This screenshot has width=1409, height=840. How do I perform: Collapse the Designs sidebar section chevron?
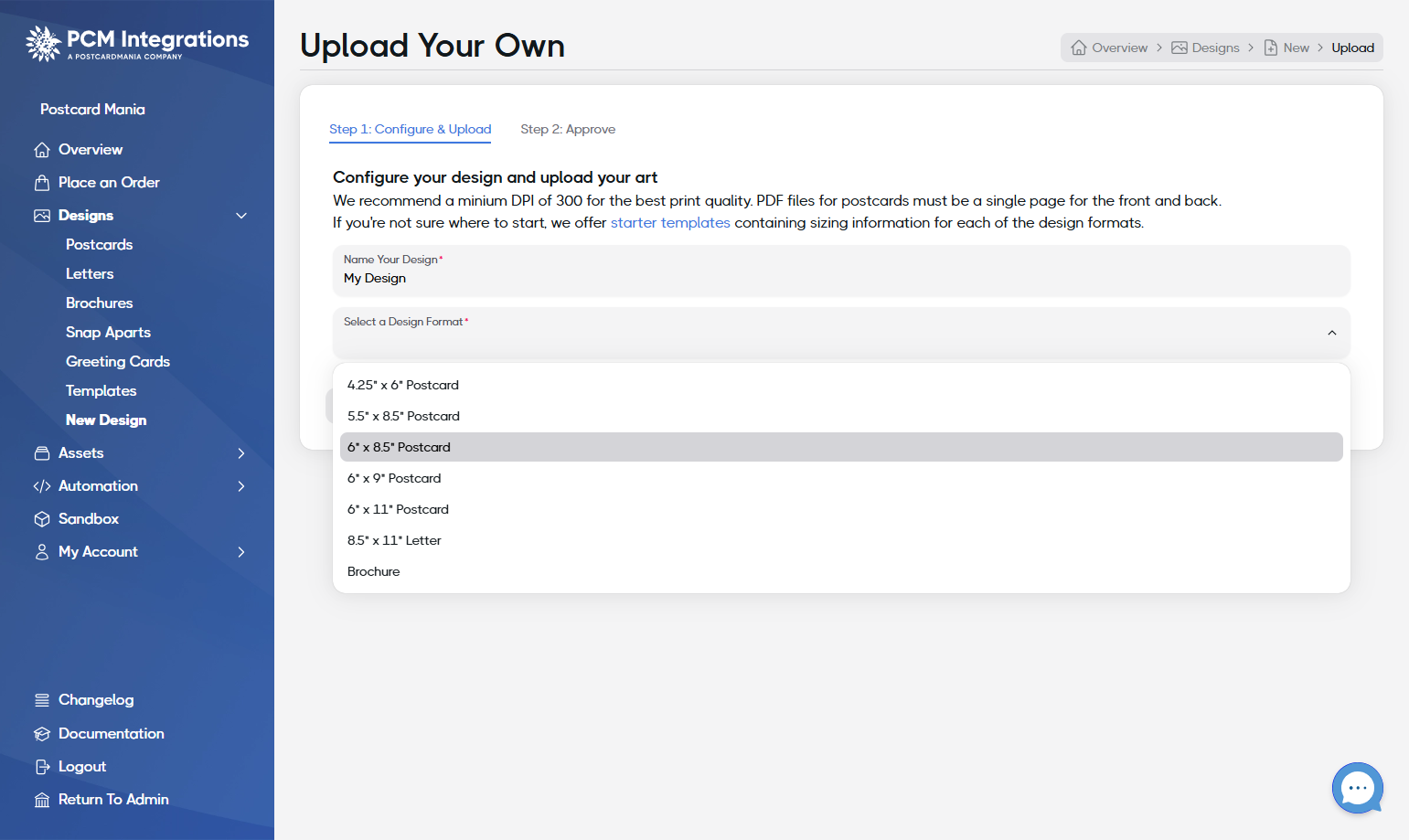241,216
